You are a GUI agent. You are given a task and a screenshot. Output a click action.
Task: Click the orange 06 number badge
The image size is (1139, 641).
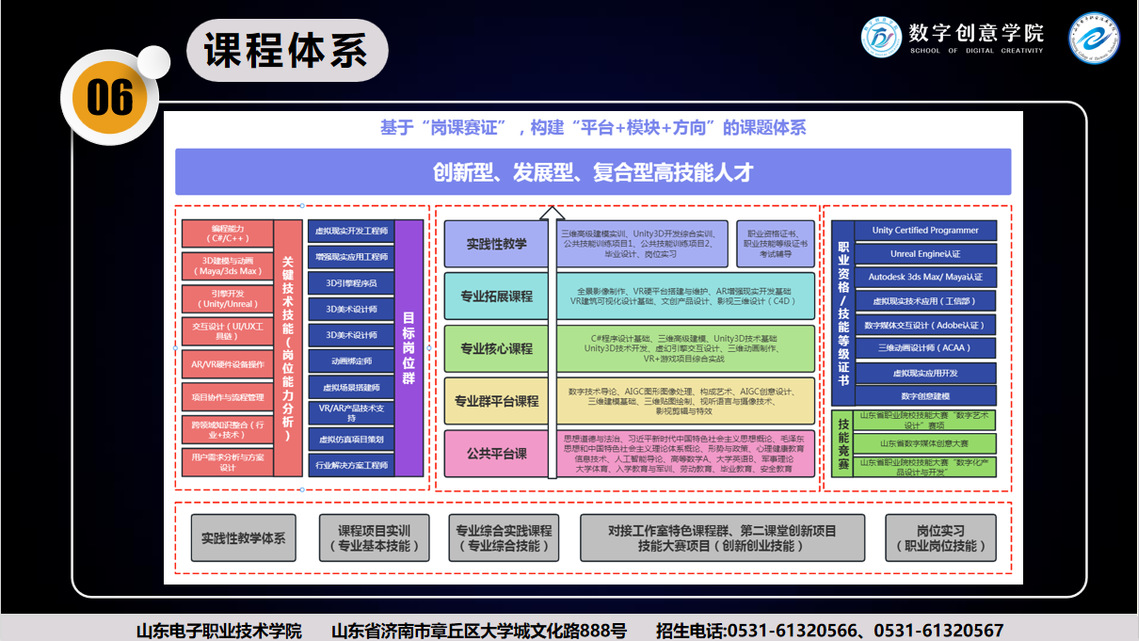[109, 97]
